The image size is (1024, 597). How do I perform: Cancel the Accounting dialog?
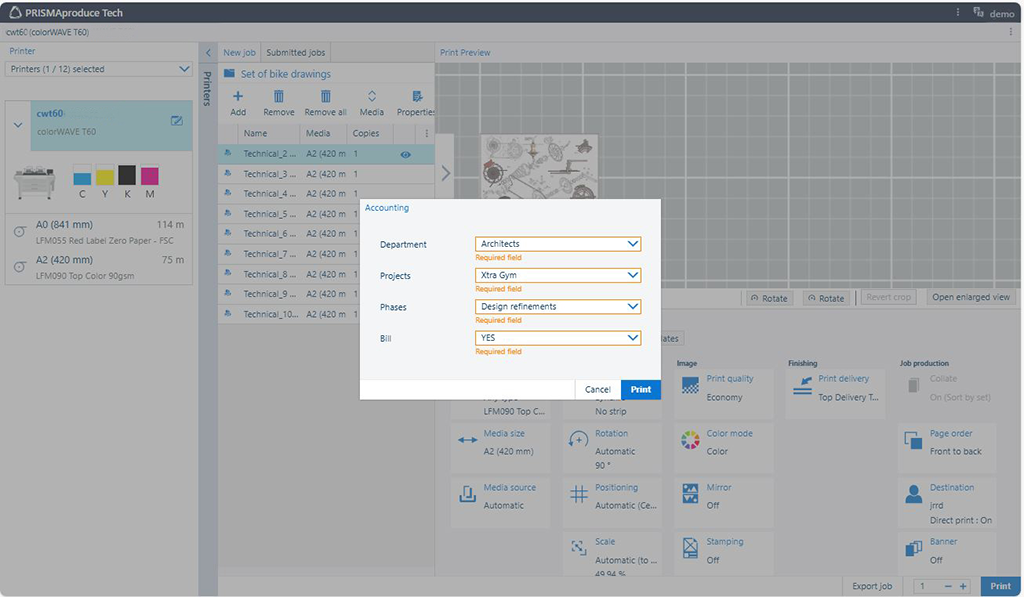pos(598,390)
